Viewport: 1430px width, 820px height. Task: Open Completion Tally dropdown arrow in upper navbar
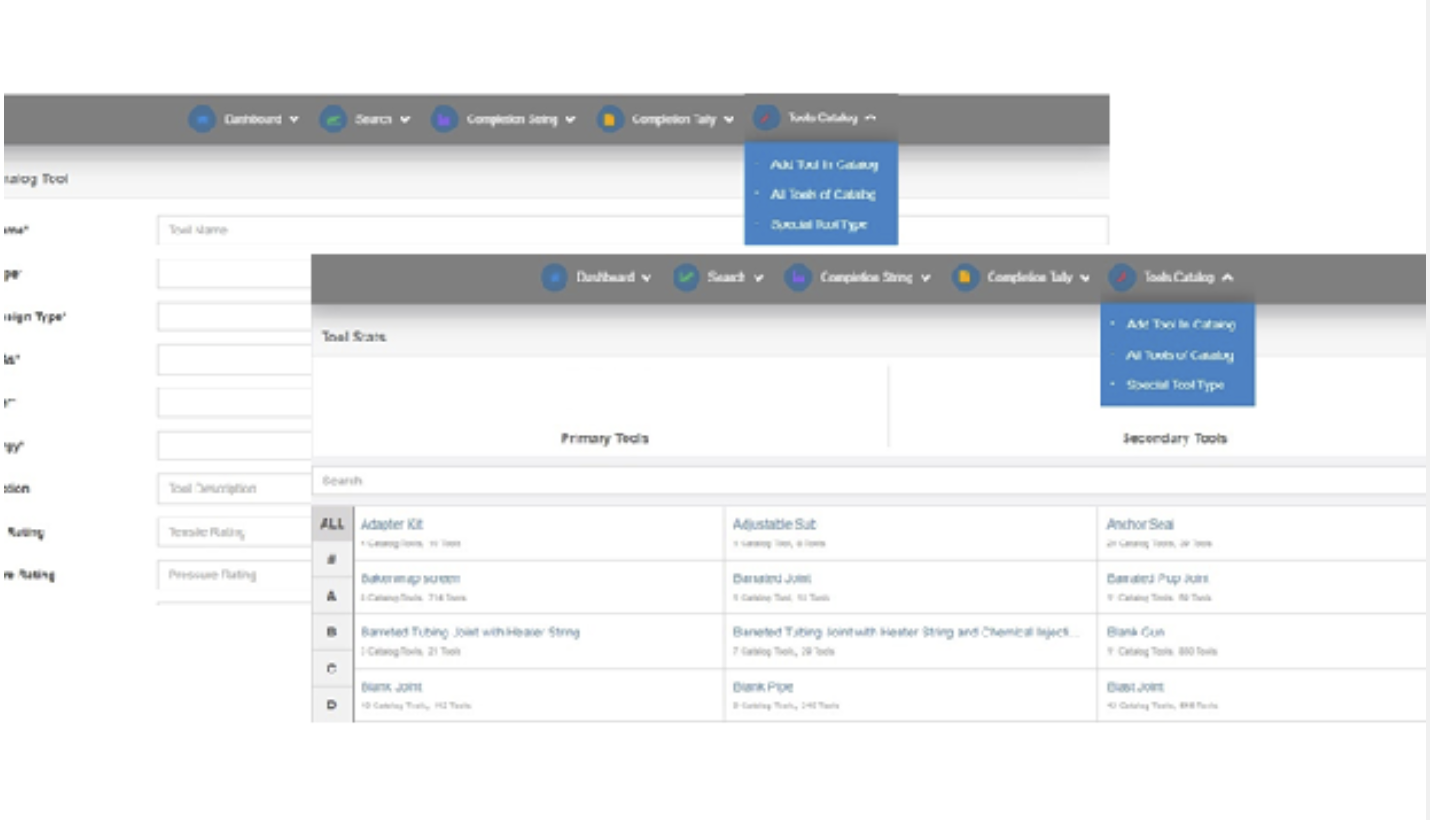pos(729,120)
